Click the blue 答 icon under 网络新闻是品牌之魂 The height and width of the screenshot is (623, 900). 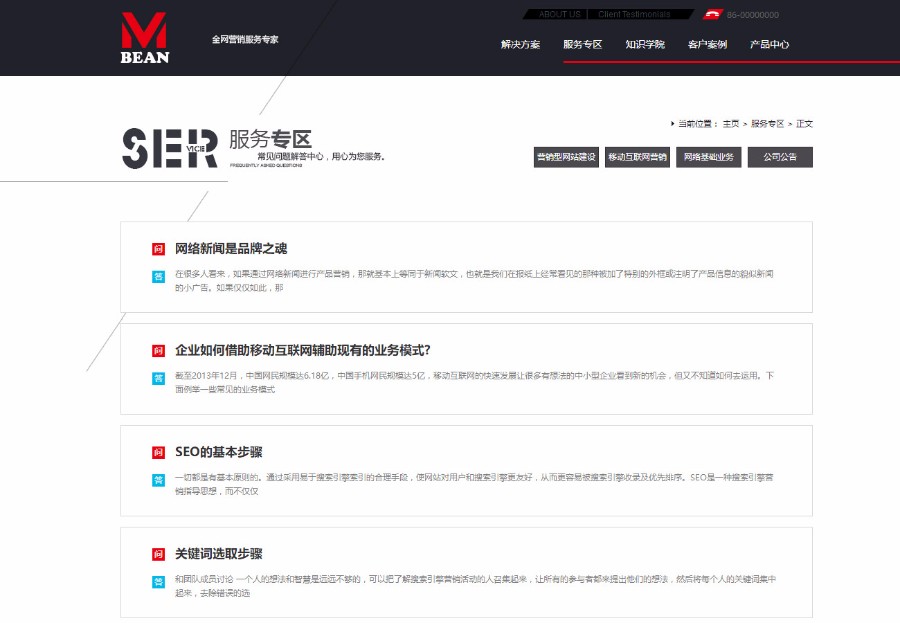(x=158, y=276)
